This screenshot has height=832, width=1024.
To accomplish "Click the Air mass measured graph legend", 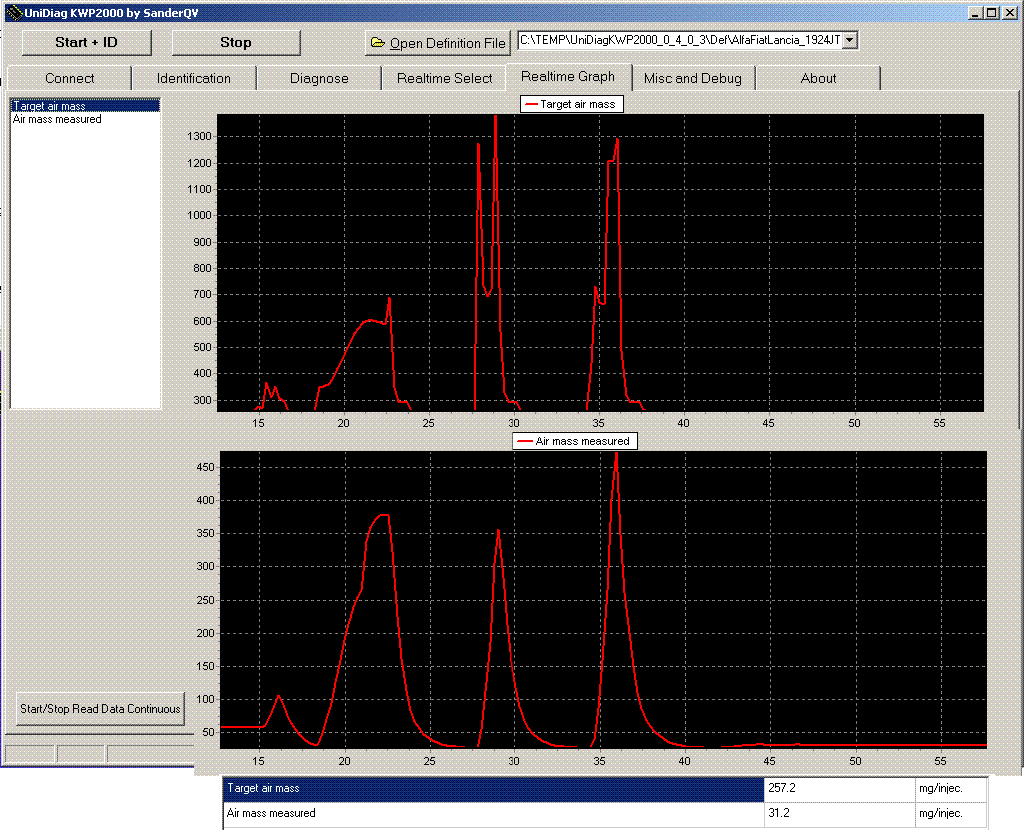I will click(575, 441).
